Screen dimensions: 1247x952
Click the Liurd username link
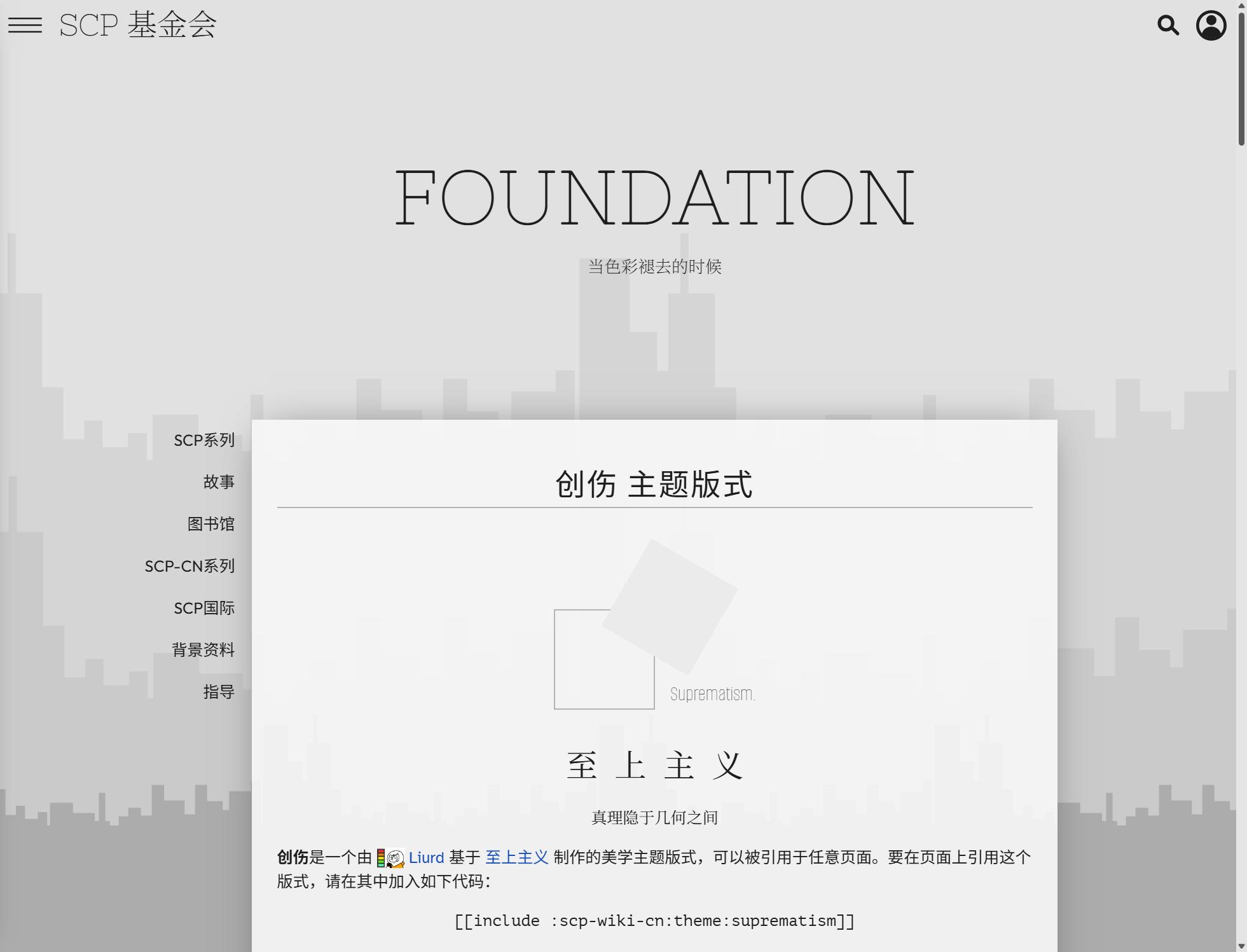(x=426, y=858)
